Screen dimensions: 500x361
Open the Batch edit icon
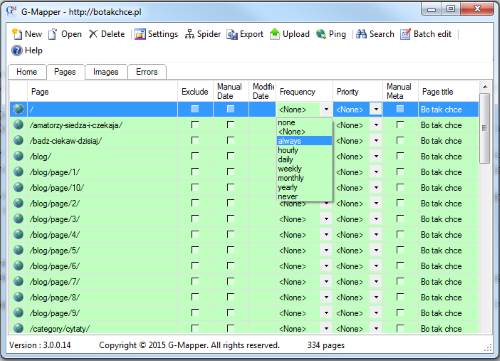(x=405, y=34)
